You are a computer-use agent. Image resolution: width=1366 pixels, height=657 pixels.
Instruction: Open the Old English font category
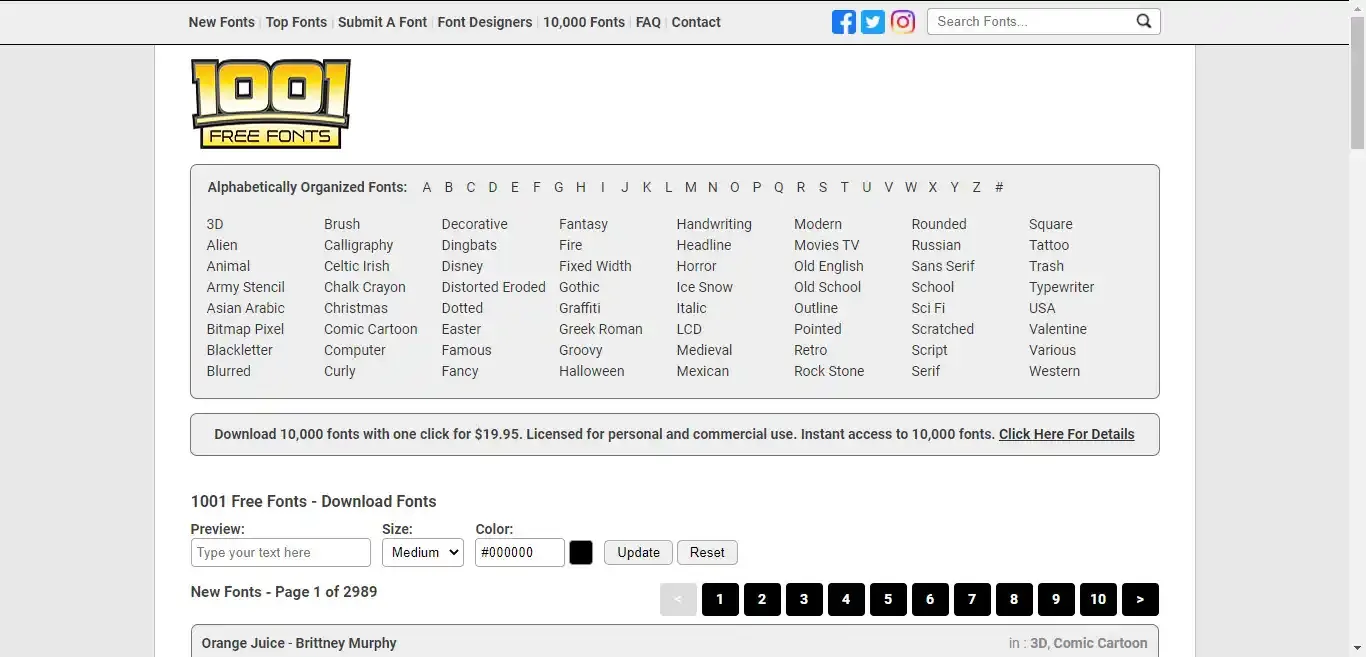(x=829, y=266)
